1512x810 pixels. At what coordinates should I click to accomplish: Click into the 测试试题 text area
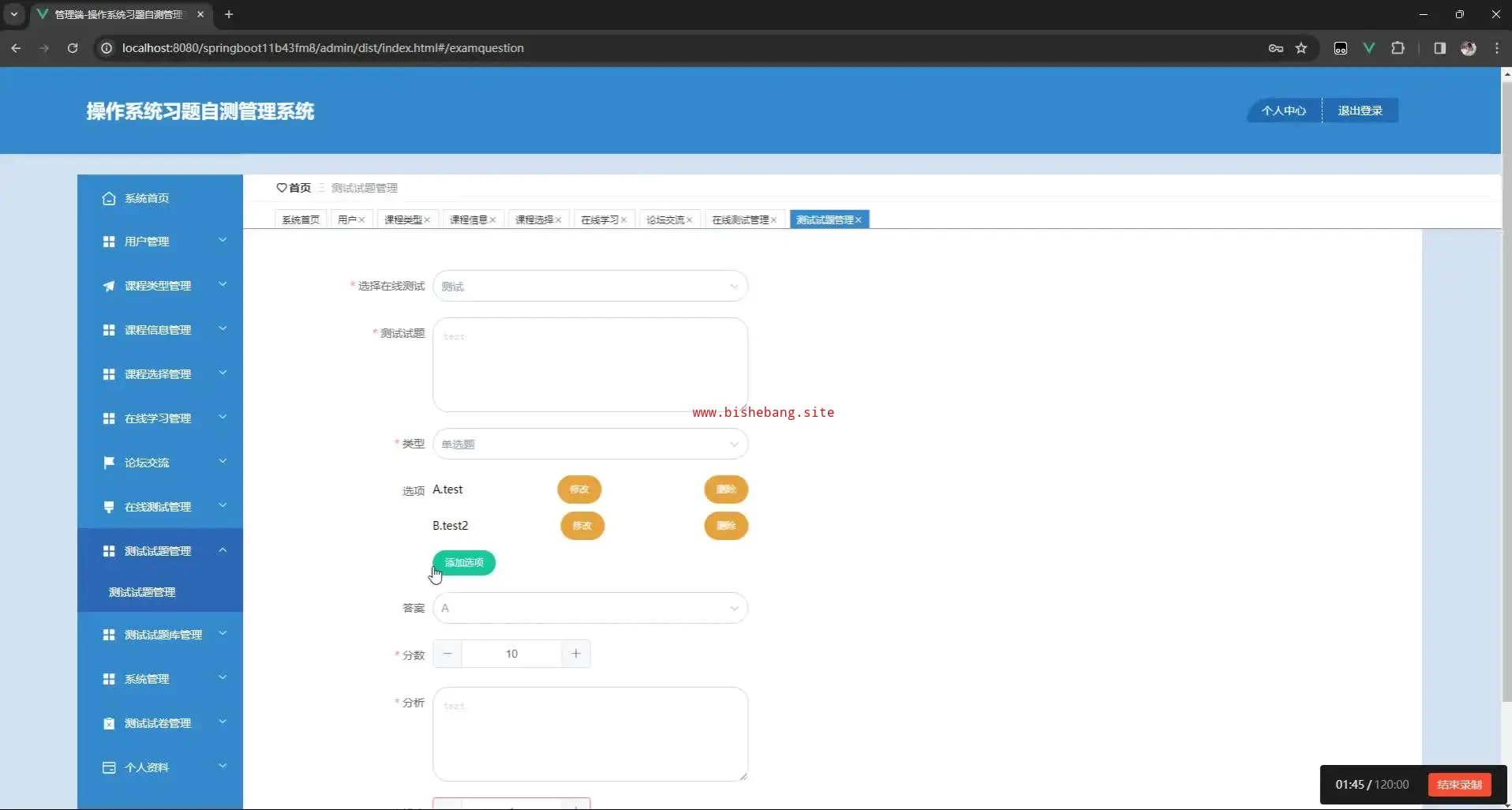click(x=590, y=365)
